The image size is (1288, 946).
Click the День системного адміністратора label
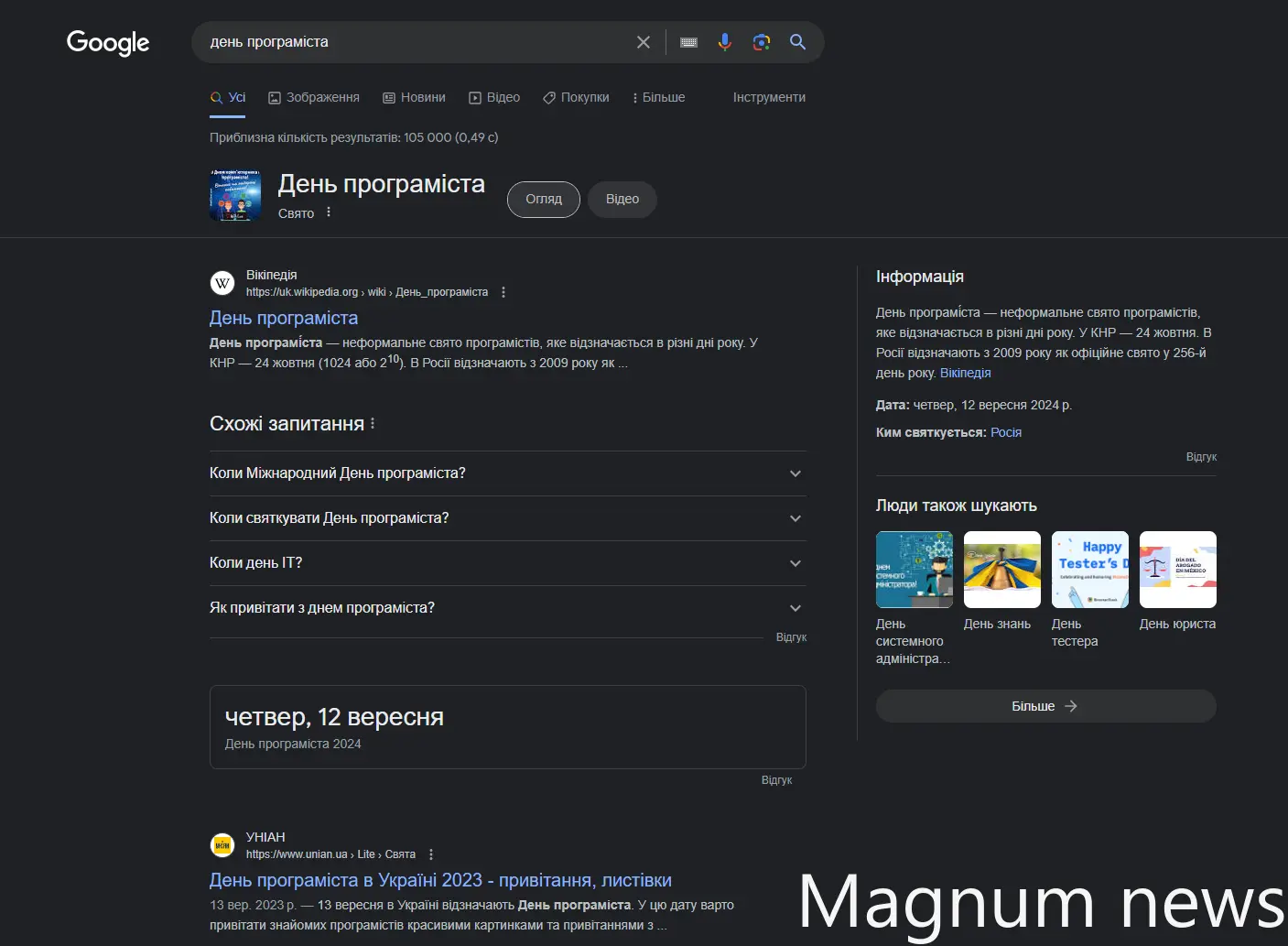(913, 641)
